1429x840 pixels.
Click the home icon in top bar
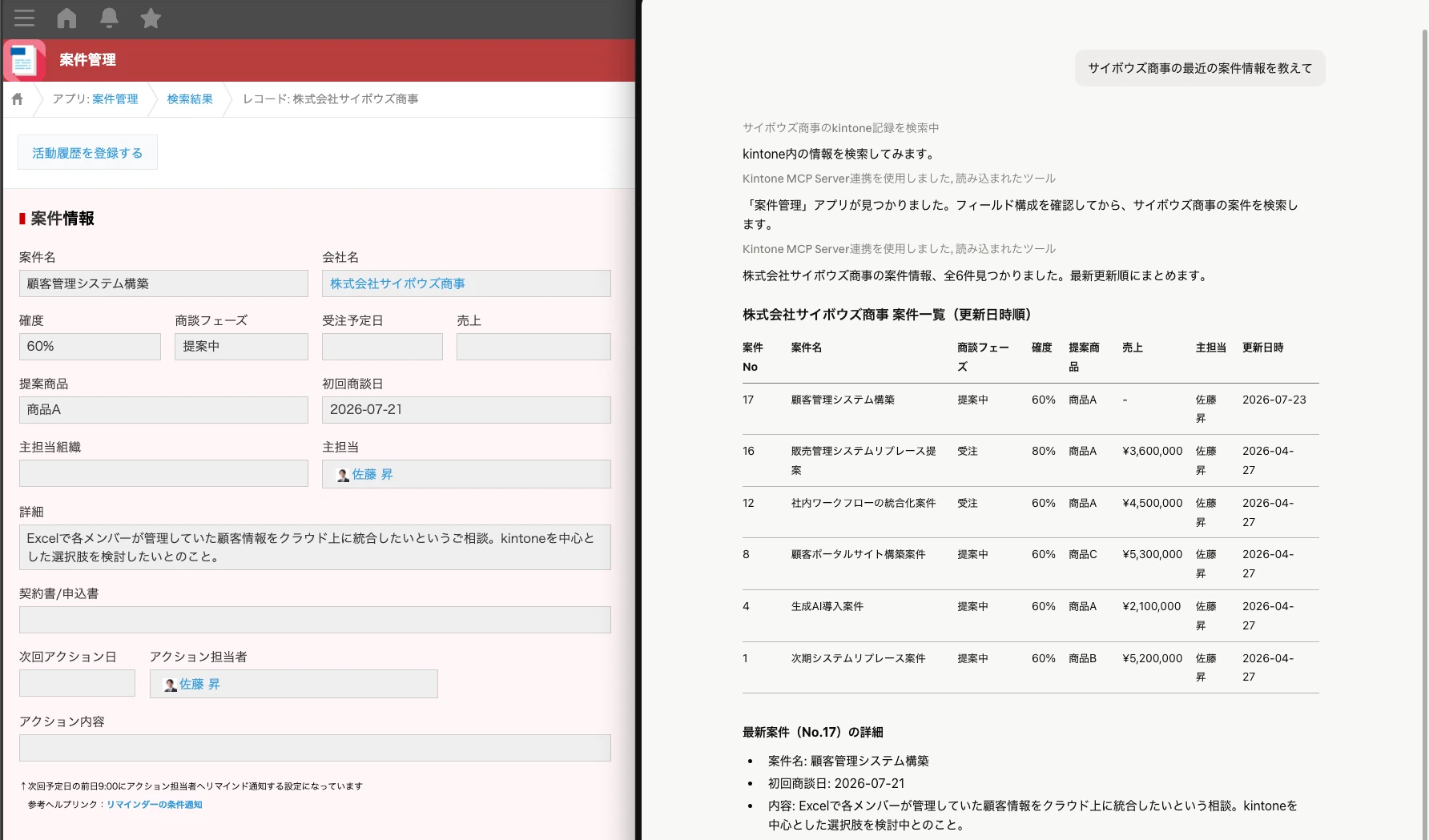tap(67, 18)
